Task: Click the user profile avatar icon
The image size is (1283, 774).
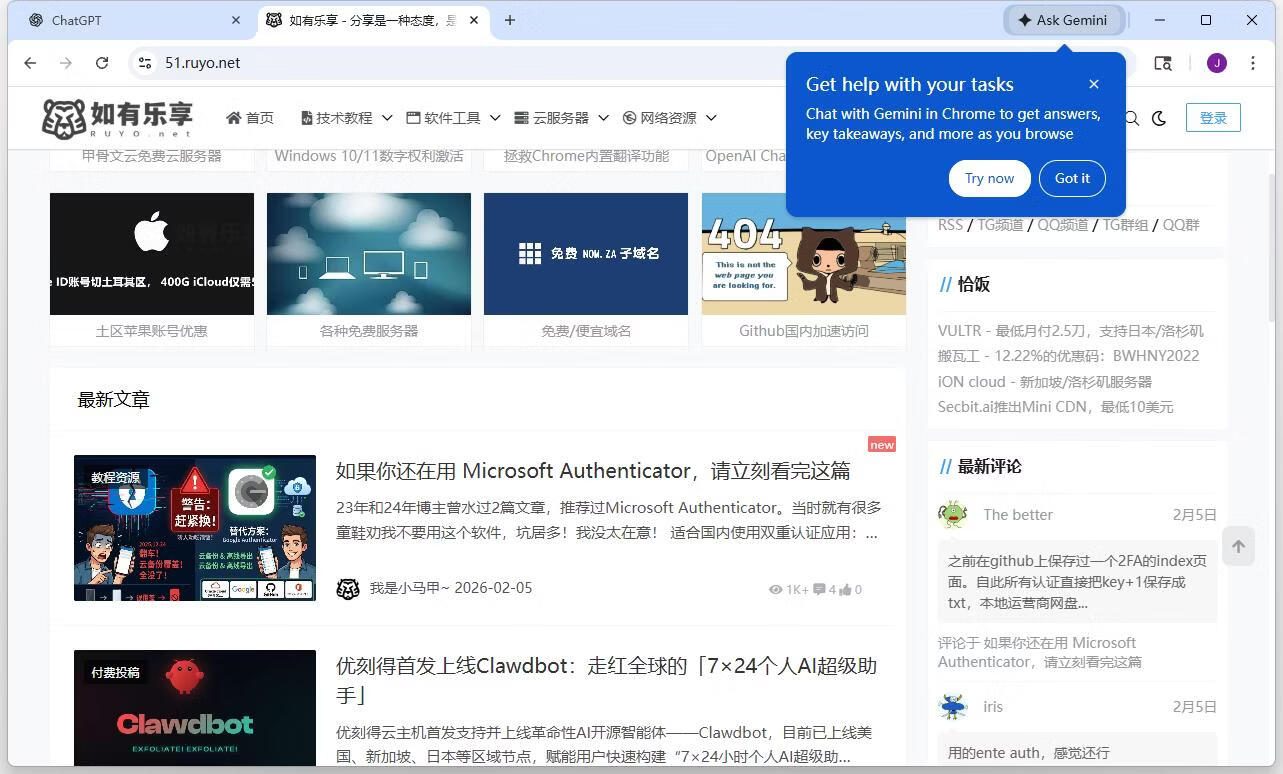Action: click(x=1216, y=63)
